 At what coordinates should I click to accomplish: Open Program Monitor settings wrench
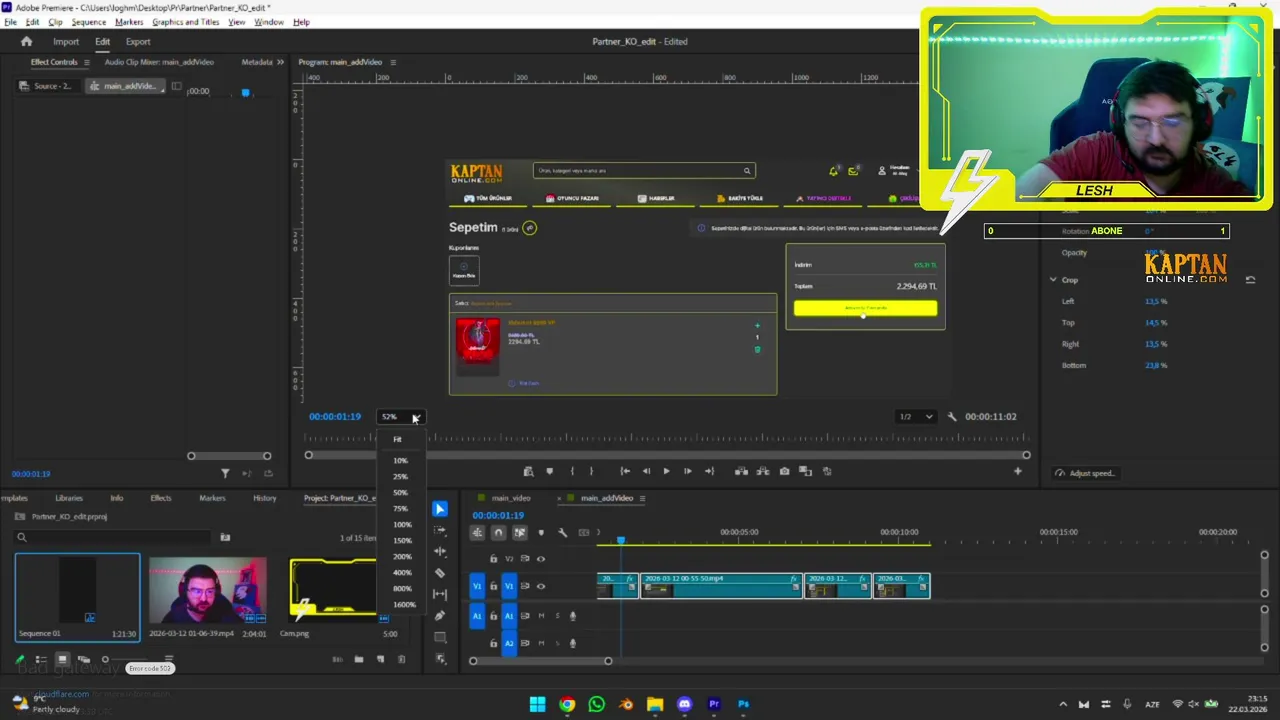pyautogui.click(x=952, y=416)
